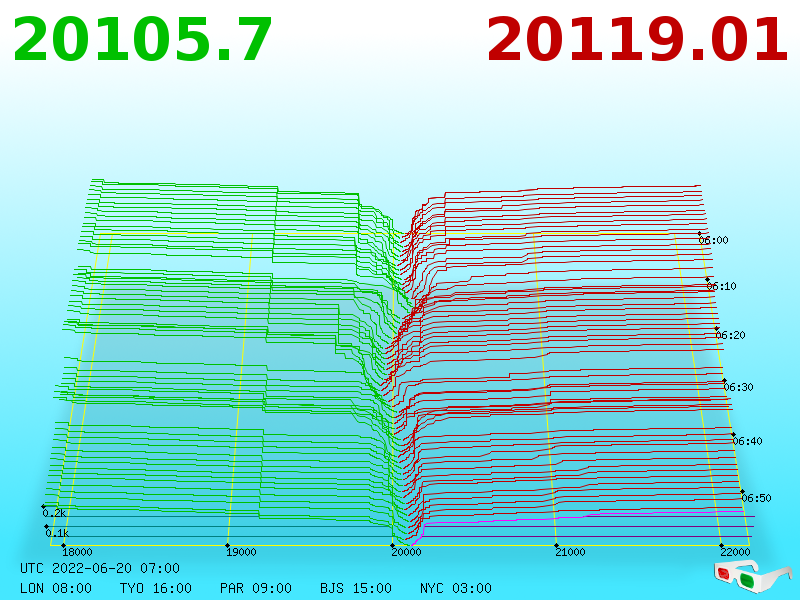Select the 19000 price axis label
Screen dimensions: 800x600
click(x=241, y=552)
